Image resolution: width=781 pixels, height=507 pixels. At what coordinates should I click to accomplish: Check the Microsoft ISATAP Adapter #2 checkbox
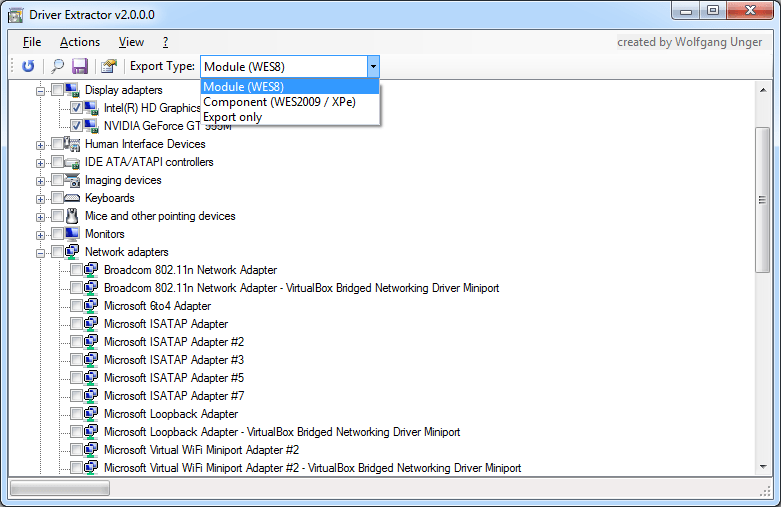pyautogui.click(x=76, y=342)
